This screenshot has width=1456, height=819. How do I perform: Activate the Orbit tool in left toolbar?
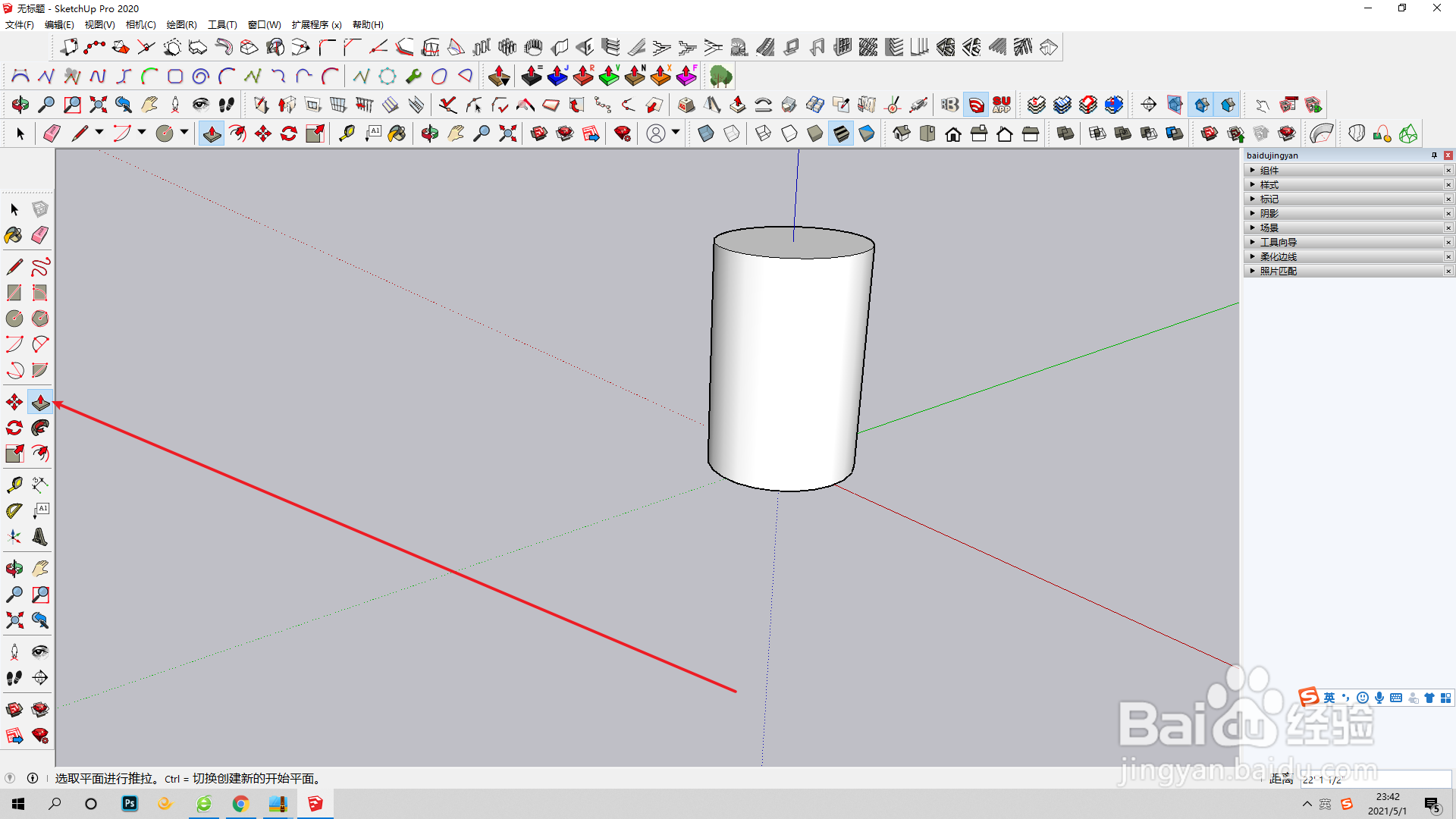pyautogui.click(x=14, y=569)
